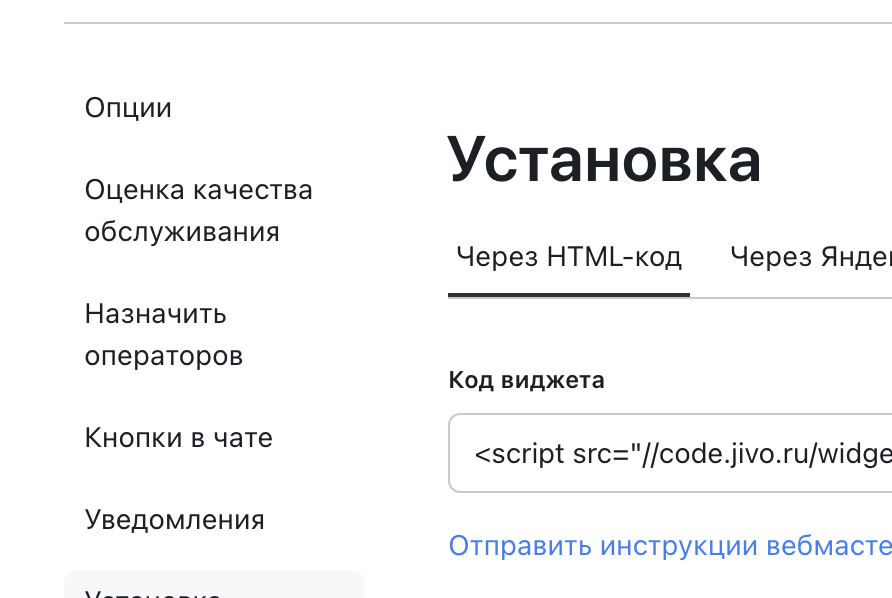Select Кнопки в чате in sidebar
892x598 pixels.
click(178, 438)
